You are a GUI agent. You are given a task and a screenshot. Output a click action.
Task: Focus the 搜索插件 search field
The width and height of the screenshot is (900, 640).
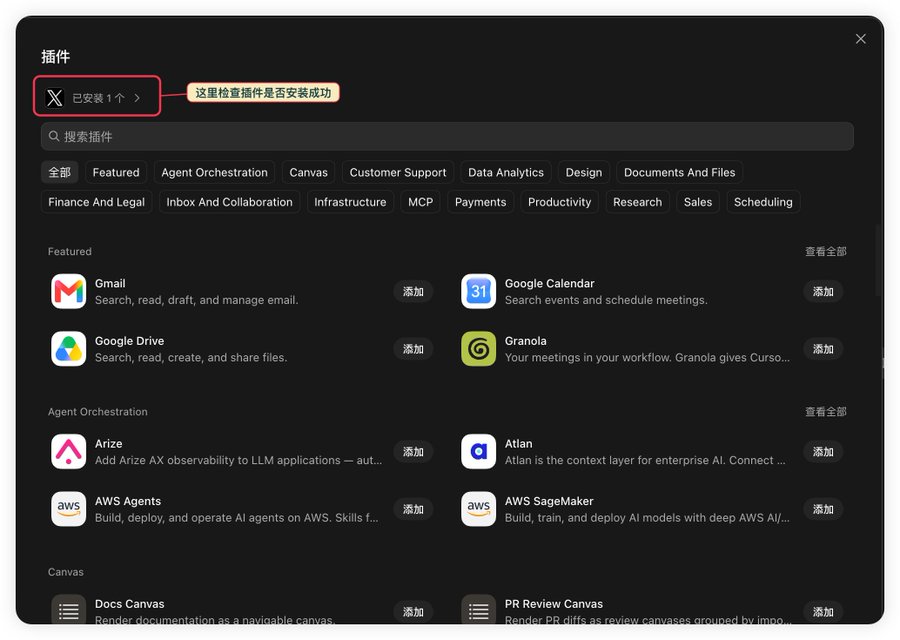pos(447,137)
